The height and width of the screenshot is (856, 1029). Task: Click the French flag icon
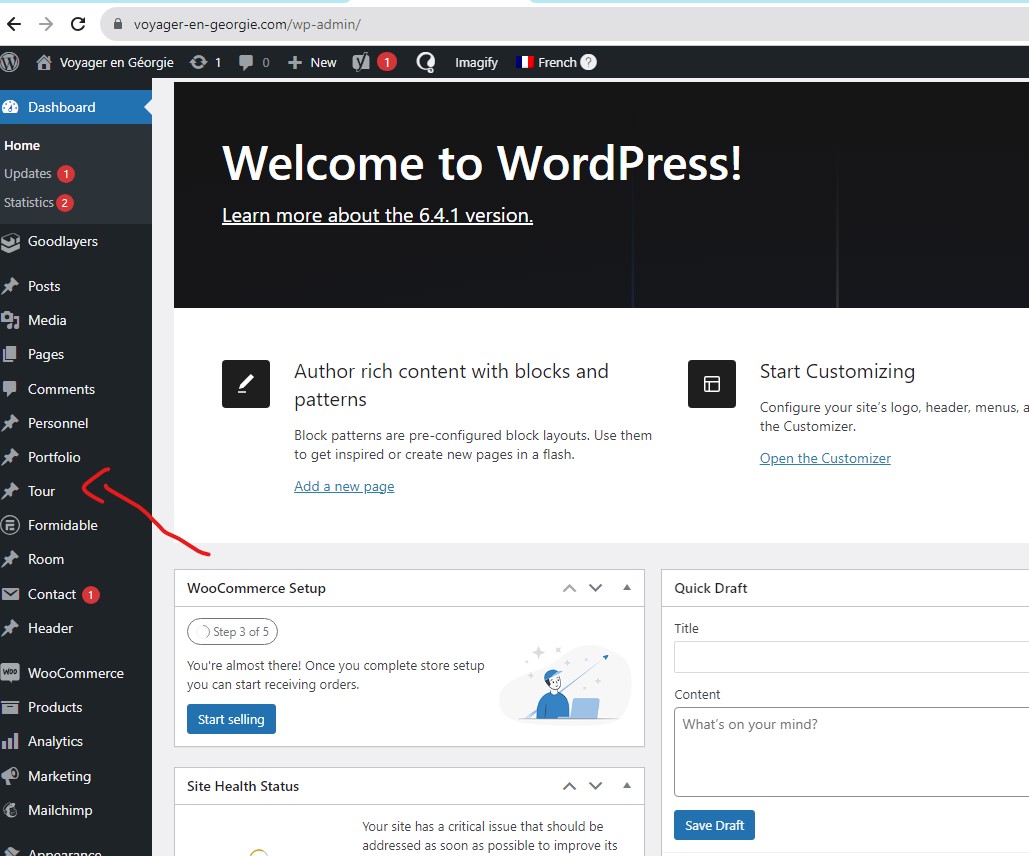[524, 62]
